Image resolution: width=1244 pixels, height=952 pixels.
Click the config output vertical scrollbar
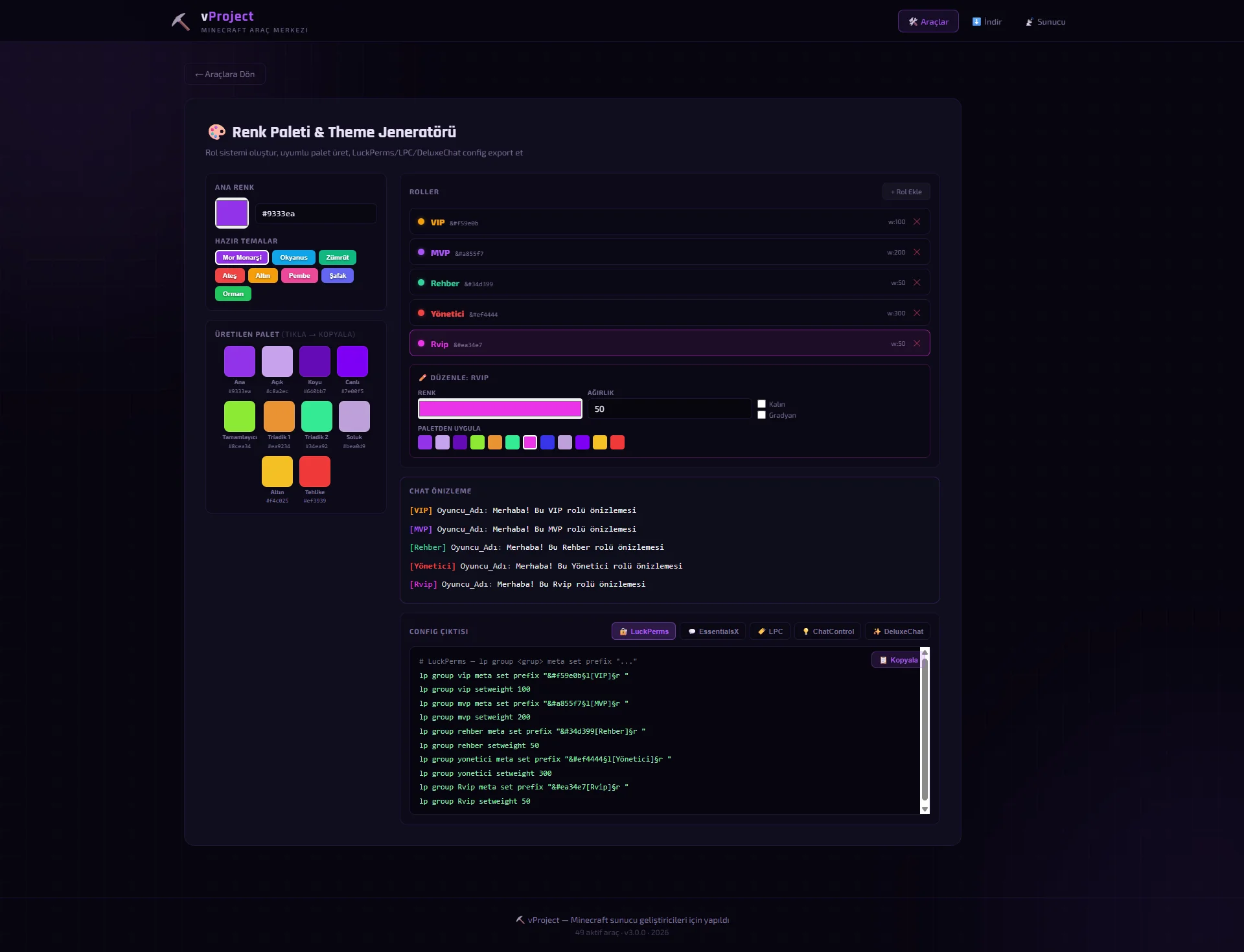tap(925, 730)
